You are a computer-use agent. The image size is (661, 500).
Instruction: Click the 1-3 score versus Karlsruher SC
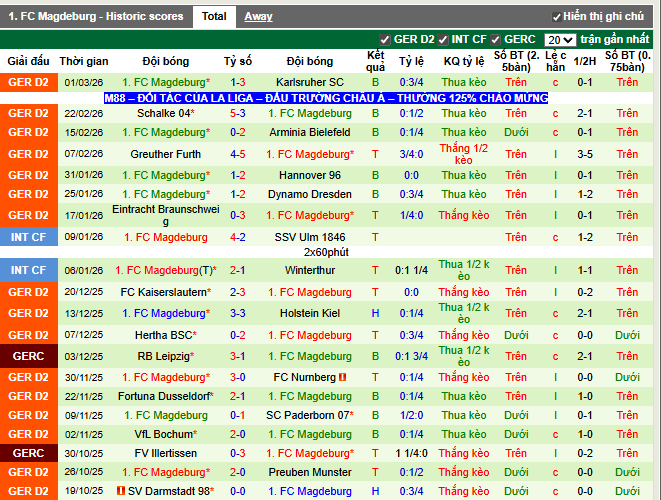pos(238,82)
